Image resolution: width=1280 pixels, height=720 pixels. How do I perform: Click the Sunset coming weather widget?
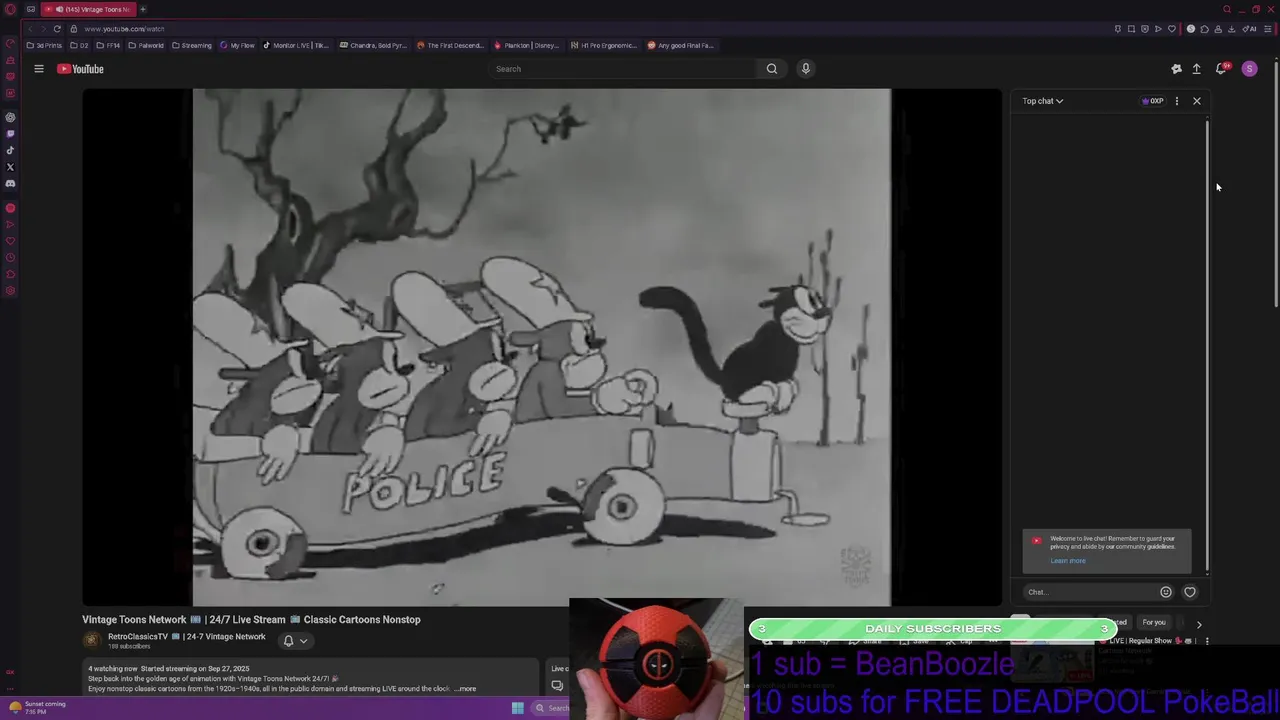point(37,707)
